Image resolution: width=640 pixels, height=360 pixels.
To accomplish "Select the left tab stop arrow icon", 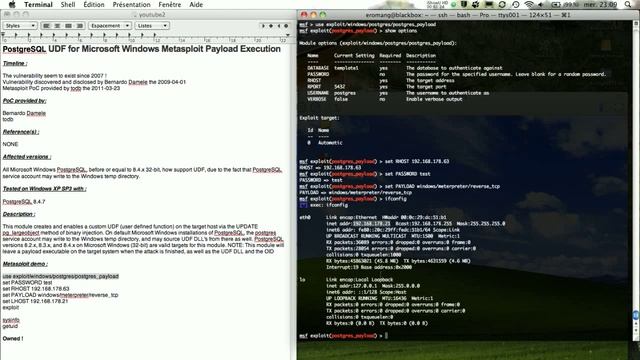I will point(263,26).
